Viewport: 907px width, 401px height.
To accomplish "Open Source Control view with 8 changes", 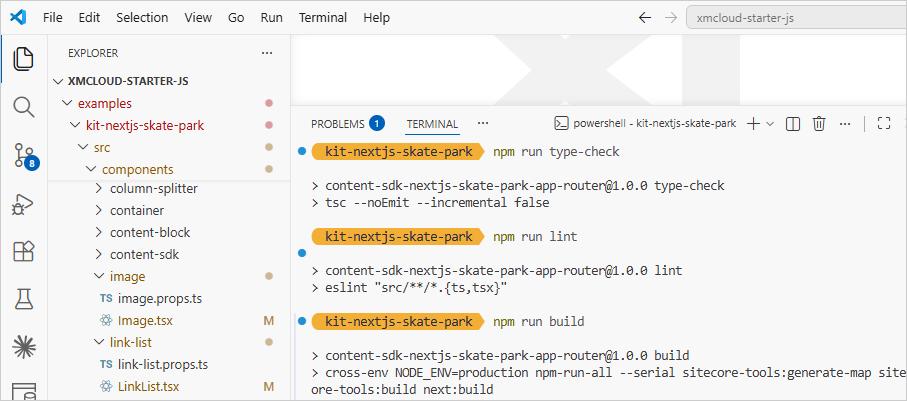I will click(x=24, y=156).
